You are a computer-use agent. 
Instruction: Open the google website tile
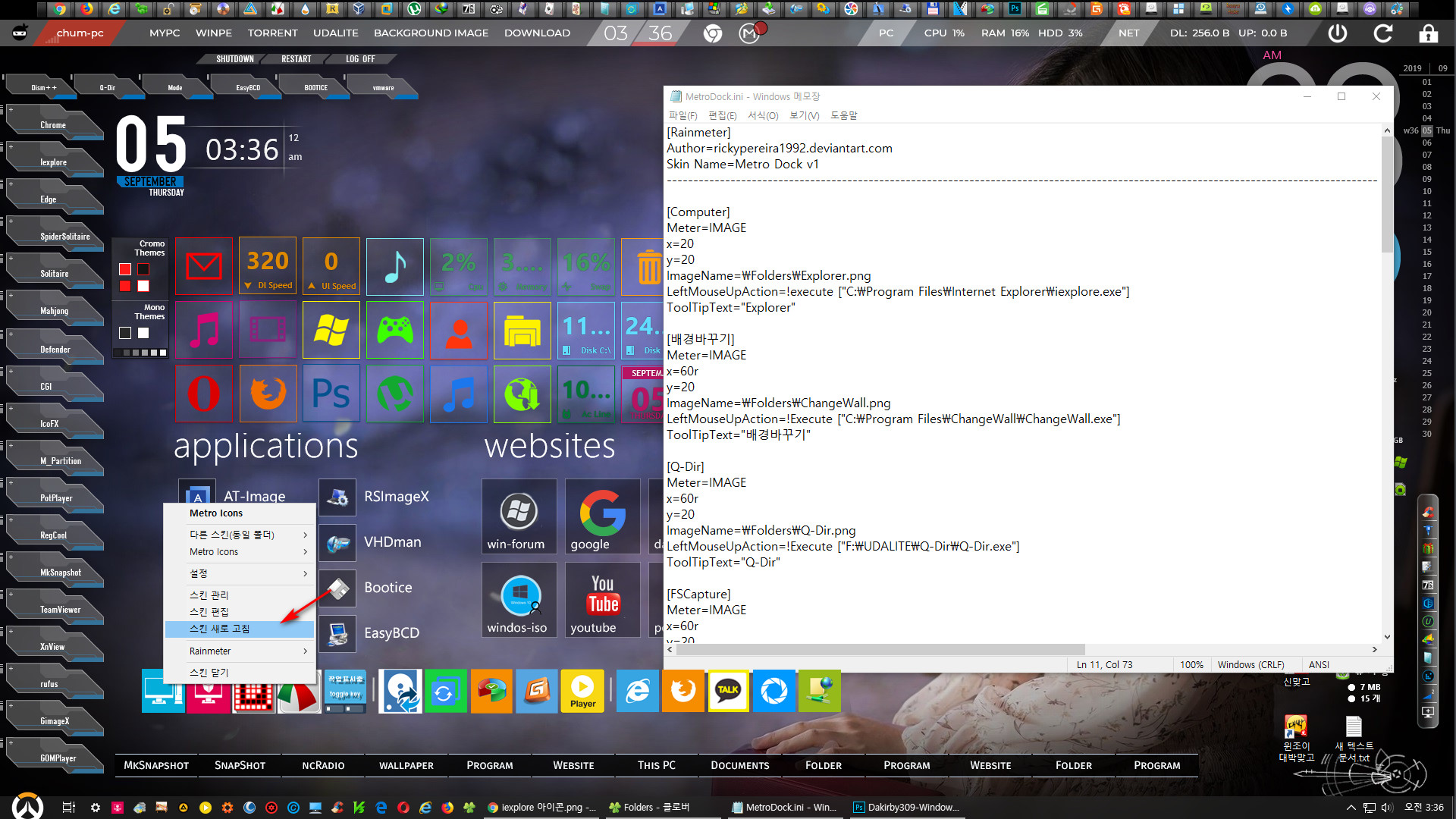point(602,516)
